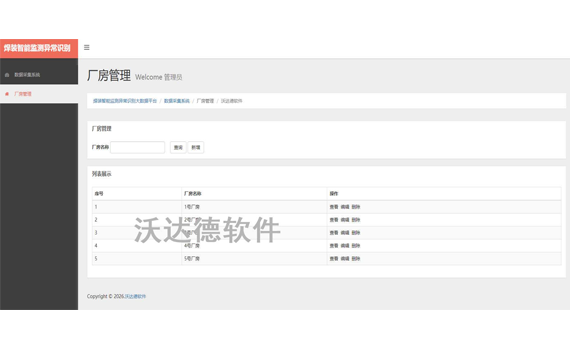Delete the row 3 factory entry
The width and height of the screenshot is (570, 360).
click(x=356, y=233)
